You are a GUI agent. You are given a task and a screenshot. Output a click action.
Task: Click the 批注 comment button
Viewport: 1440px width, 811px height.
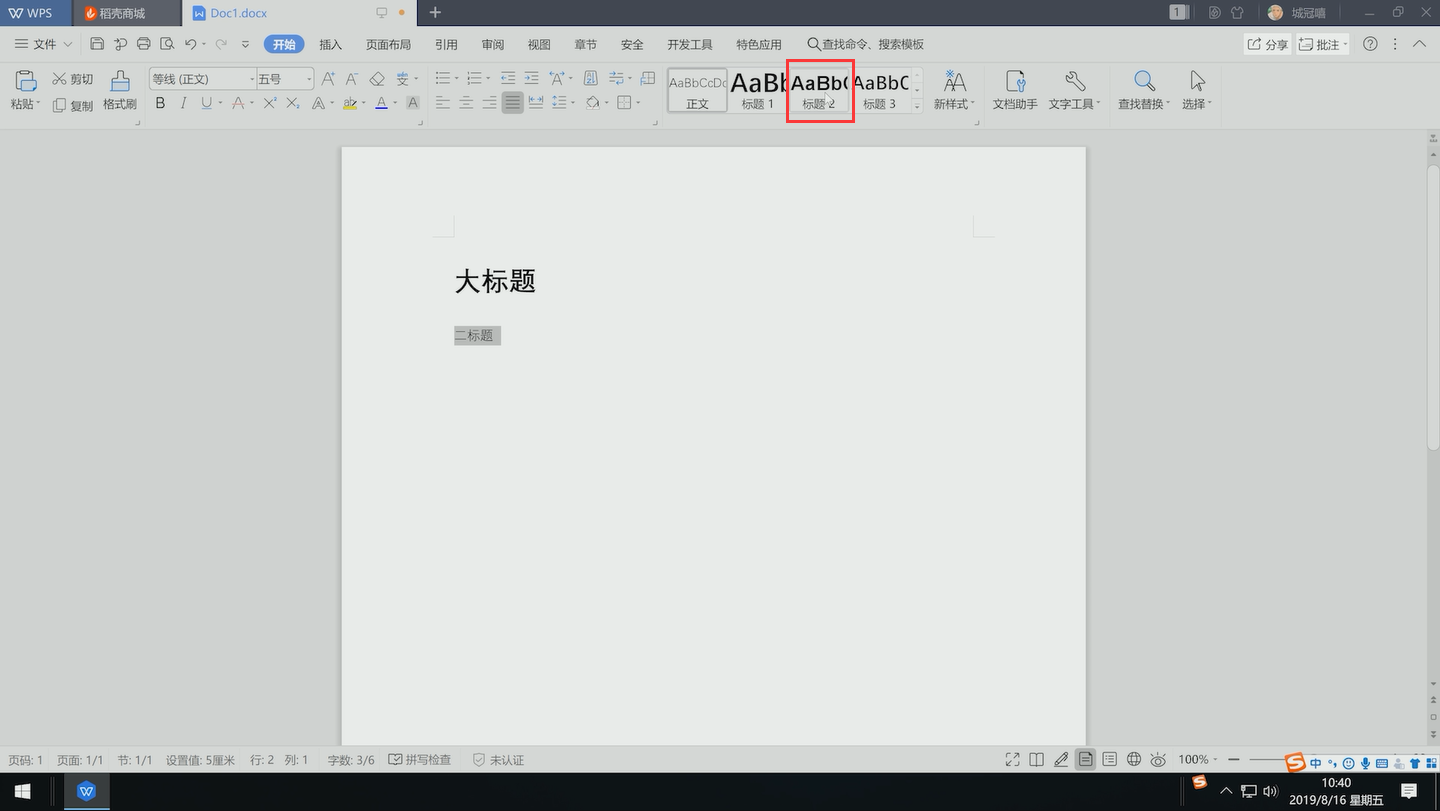pyautogui.click(x=1322, y=44)
